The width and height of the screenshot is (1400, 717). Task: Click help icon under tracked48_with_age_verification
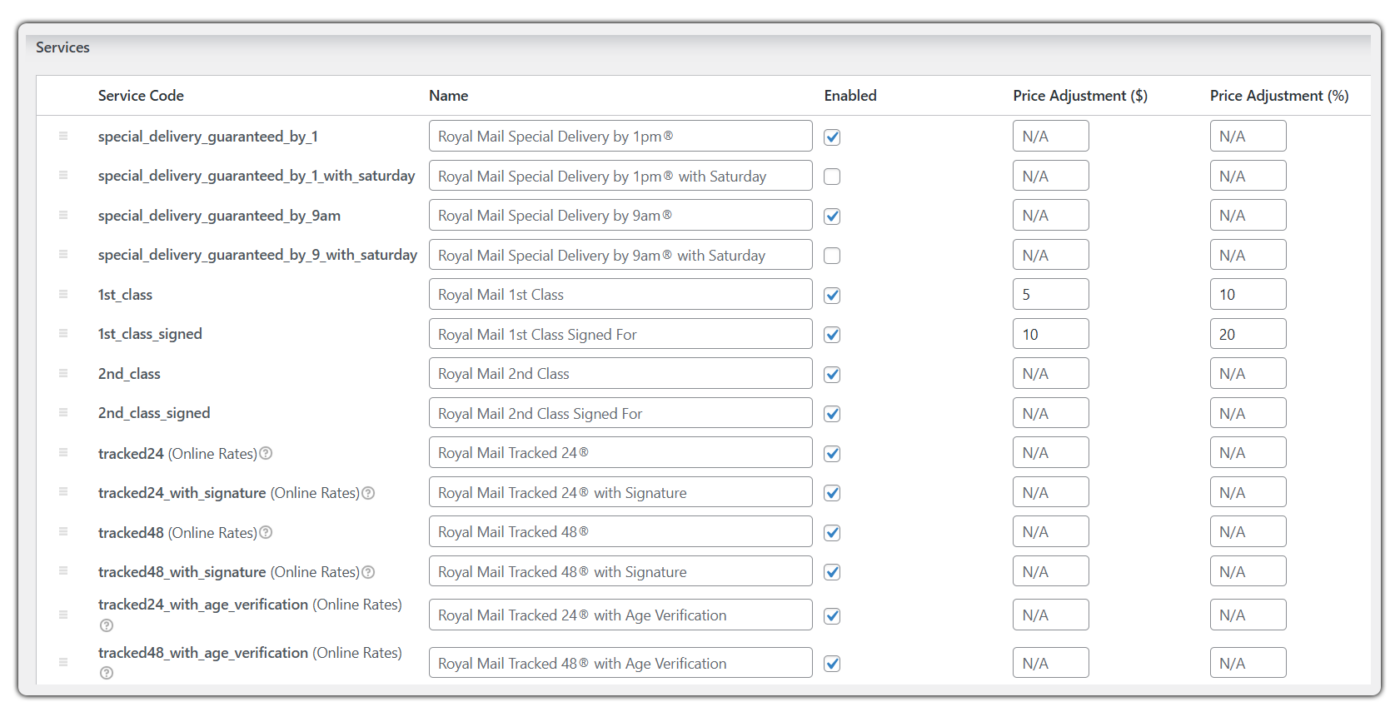click(106, 673)
